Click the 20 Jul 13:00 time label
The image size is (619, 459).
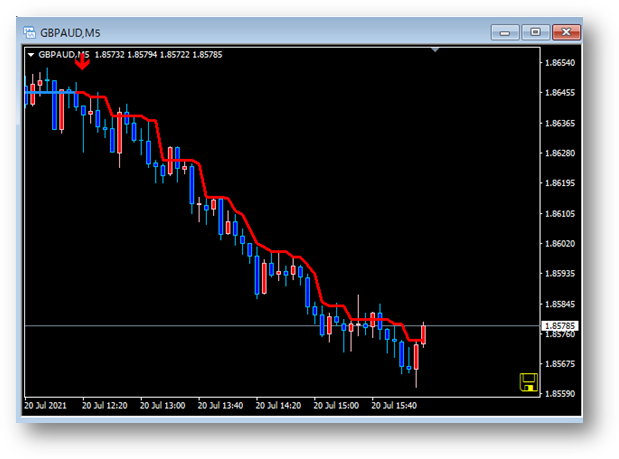(x=162, y=406)
